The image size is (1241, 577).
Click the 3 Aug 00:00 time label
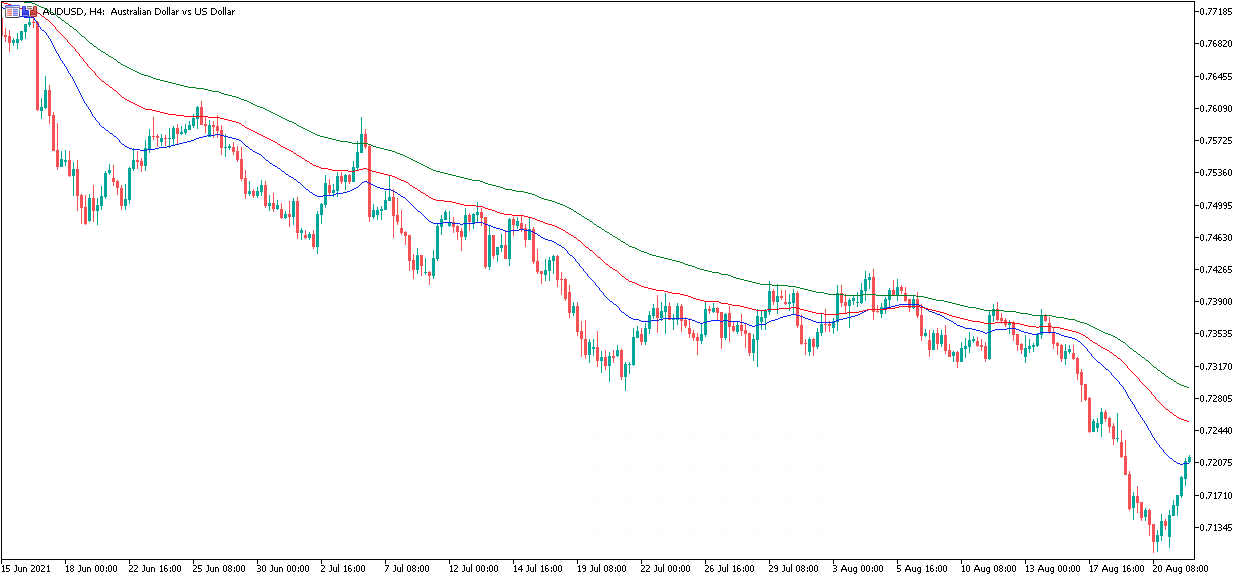pos(857,568)
